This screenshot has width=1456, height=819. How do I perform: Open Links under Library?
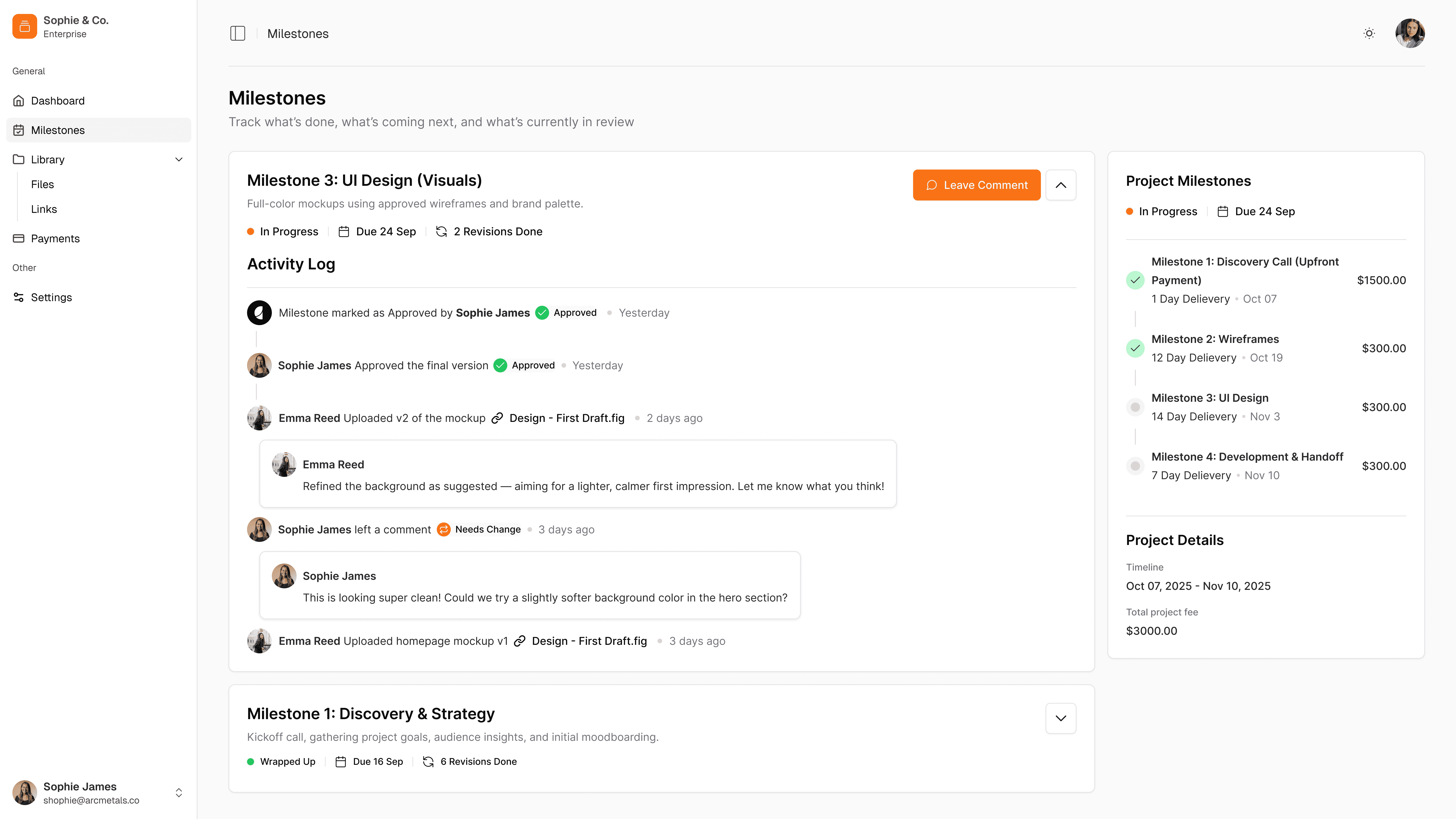coord(44,209)
